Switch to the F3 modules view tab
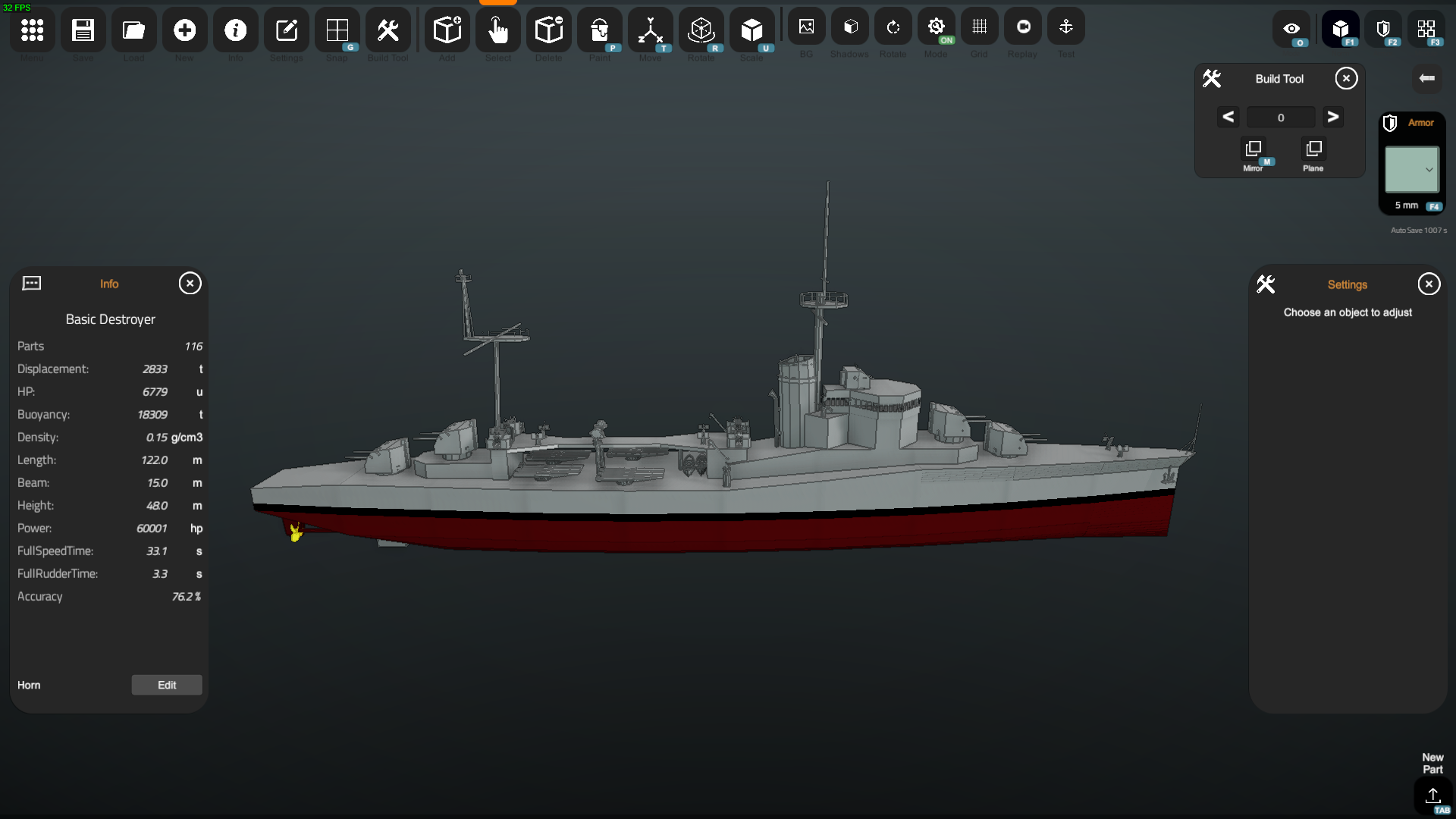The image size is (1456, 819). click(x=1426, y=29)
